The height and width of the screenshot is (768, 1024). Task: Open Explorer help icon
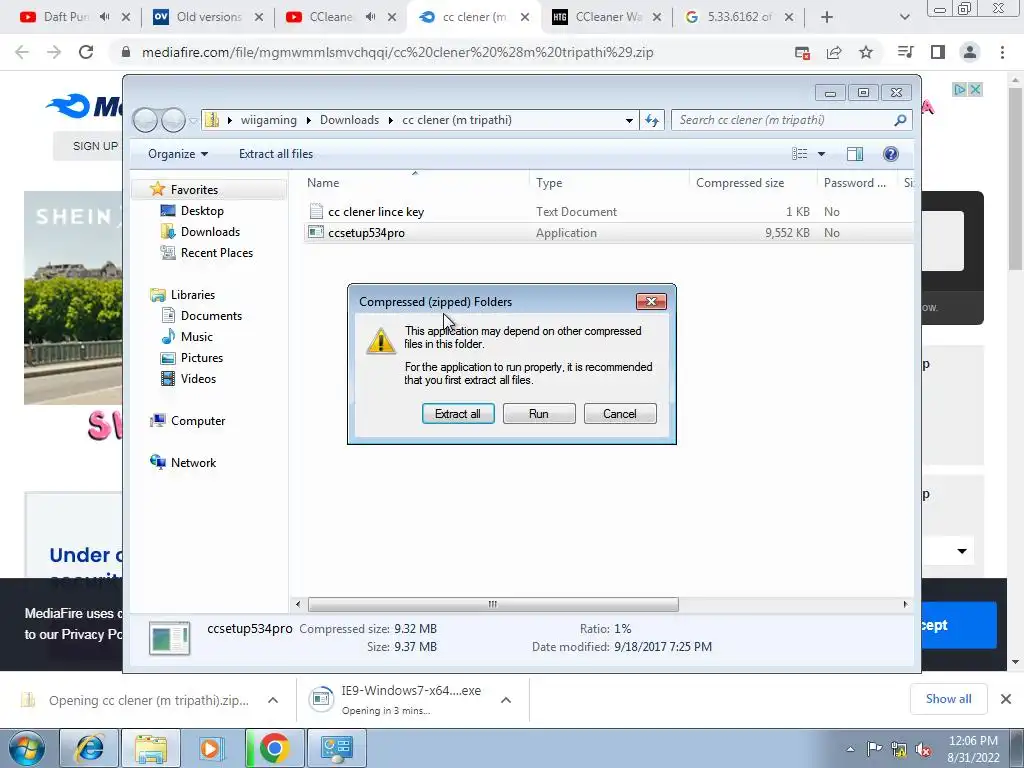pos(890,154)
